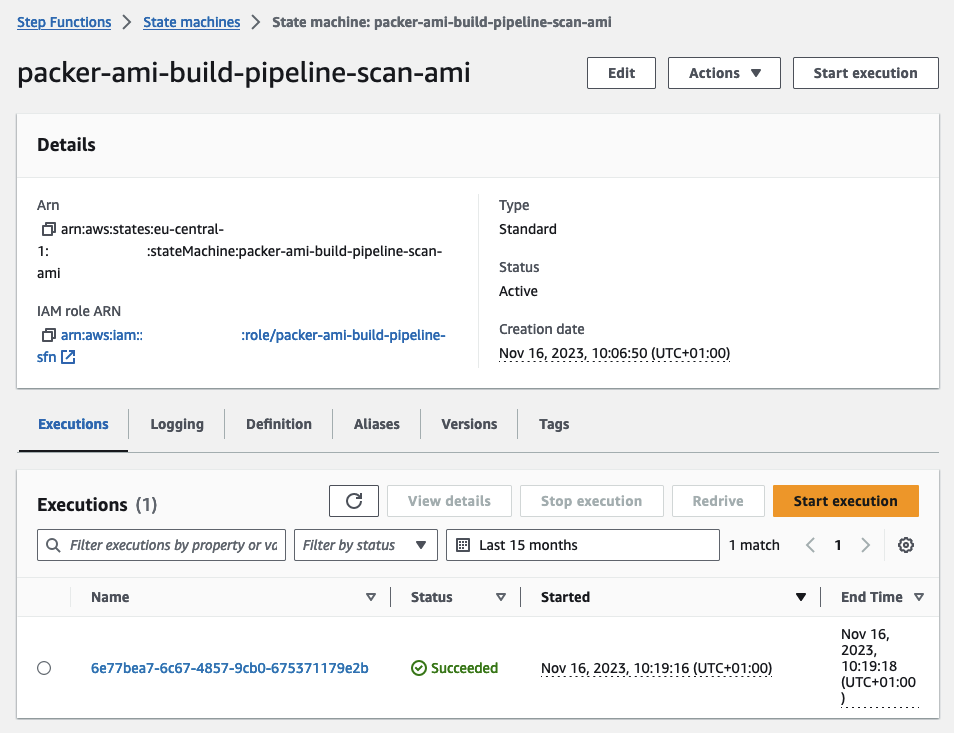Go to the previous executions page

[x=811, y=545]
